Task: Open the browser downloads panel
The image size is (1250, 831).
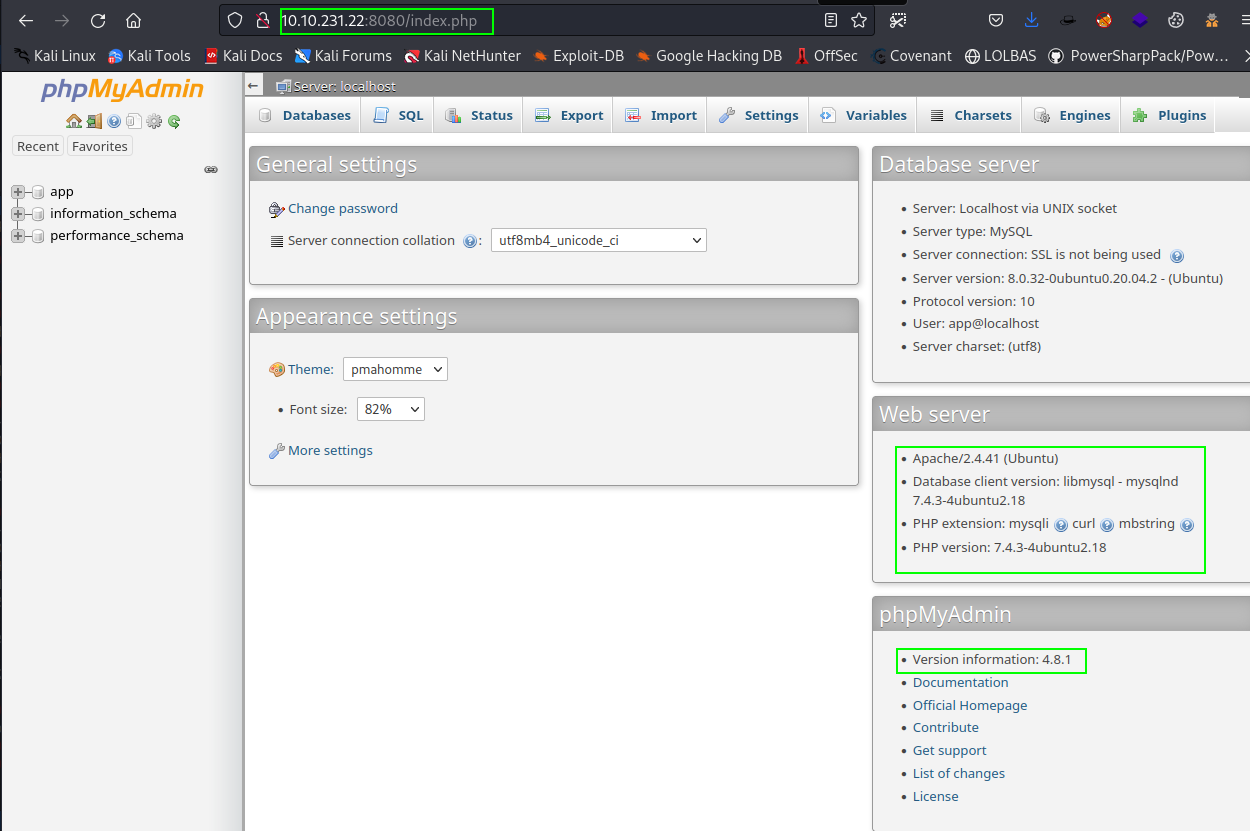Action: click(1032, 20)
